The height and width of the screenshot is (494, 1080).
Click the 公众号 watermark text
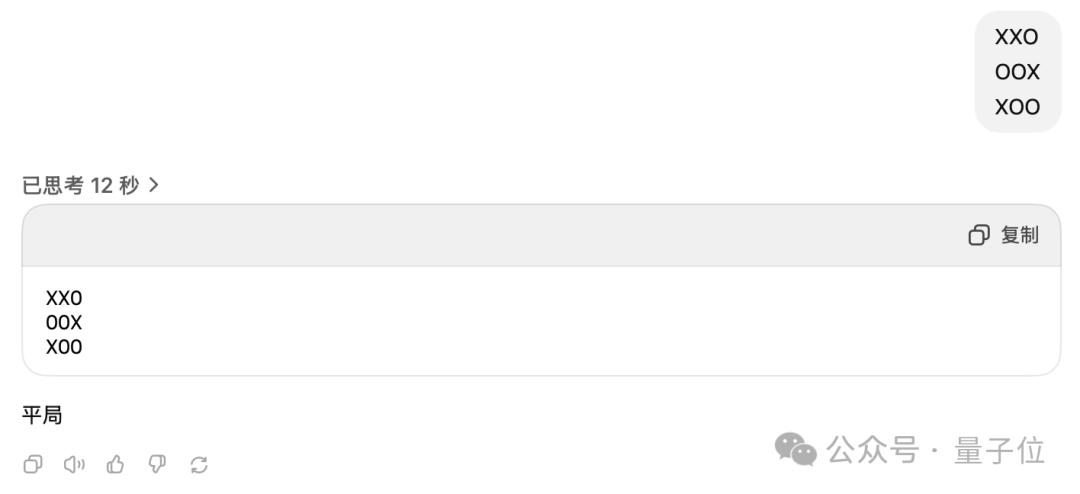pyautogui.click(x=873, y=451)
